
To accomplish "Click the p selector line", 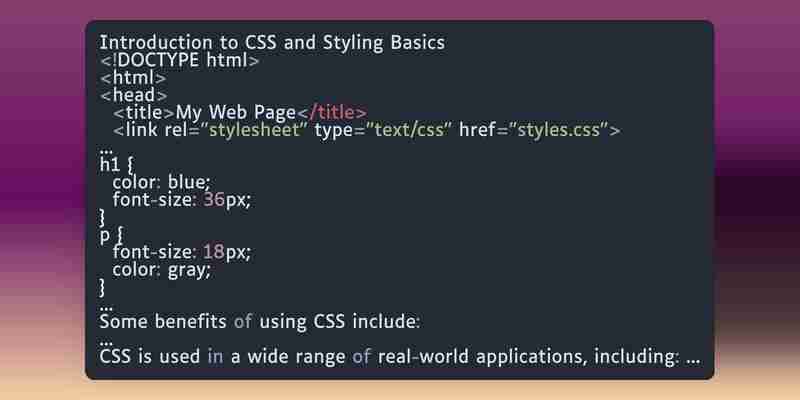I will click(x=112, y=235).
